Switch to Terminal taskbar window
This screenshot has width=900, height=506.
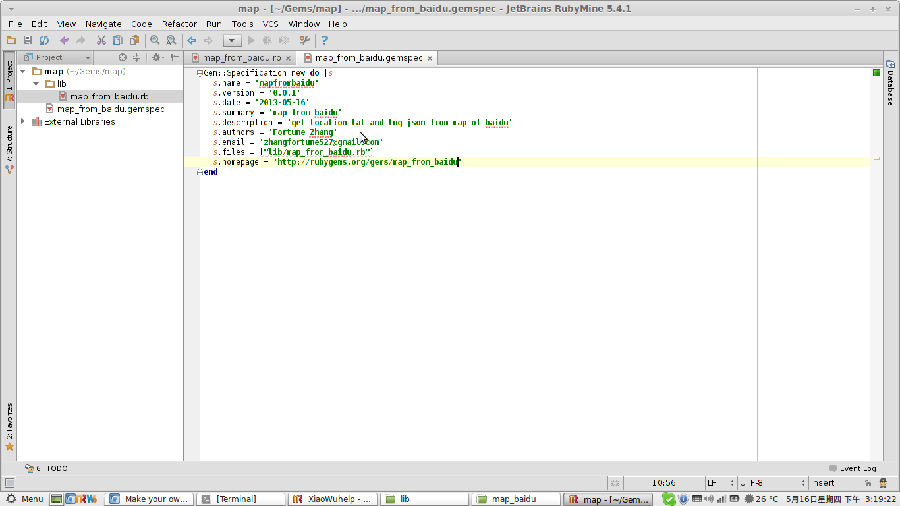pos(240,499)
